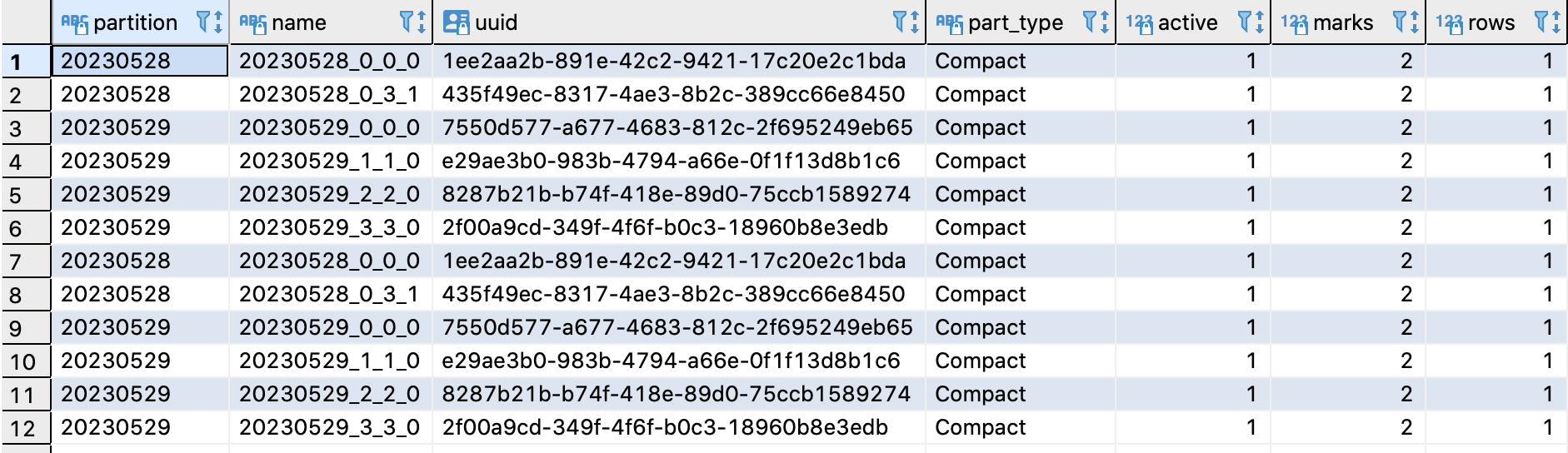Click sort arrows on partition column
This screenshot has width=1568, height=453.
click(x=218, y=22)
